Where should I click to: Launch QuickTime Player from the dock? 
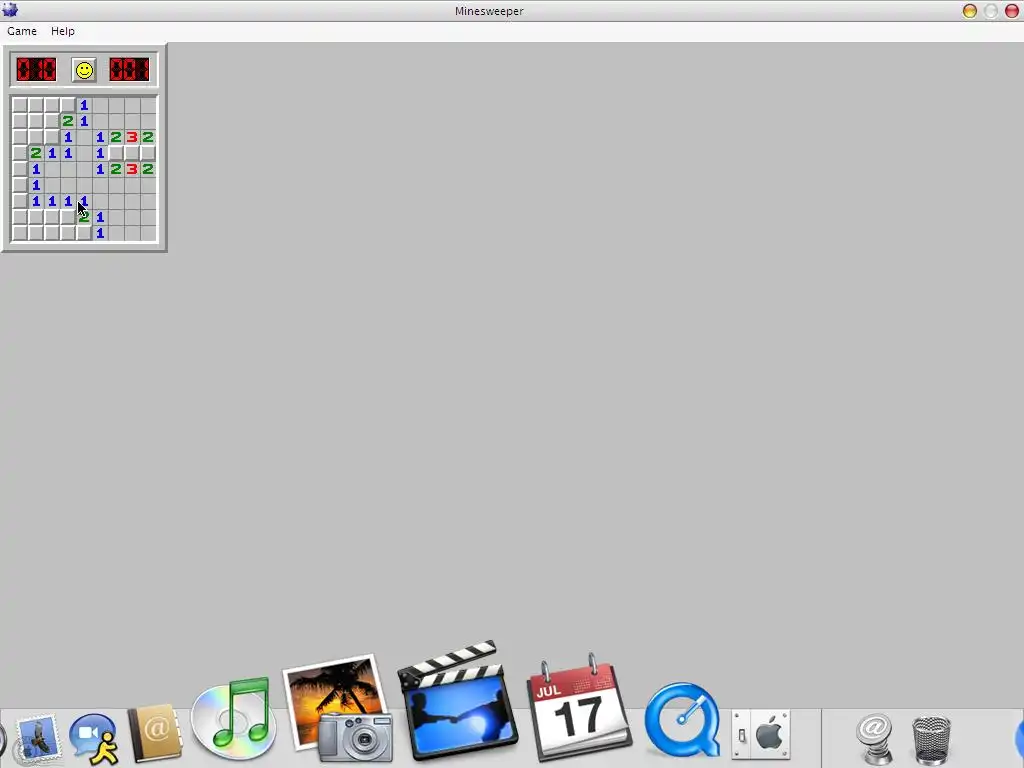(682, 718)
